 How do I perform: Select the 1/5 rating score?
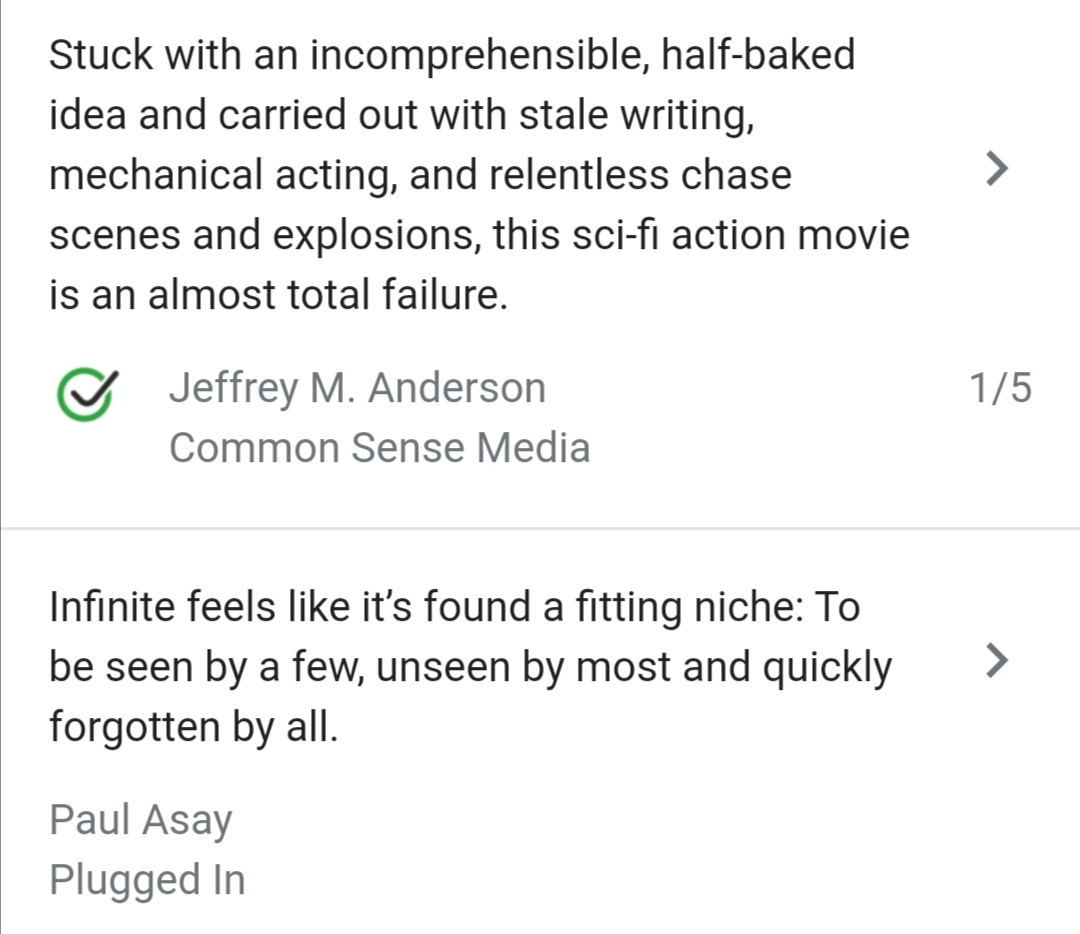click(1000, 387)
